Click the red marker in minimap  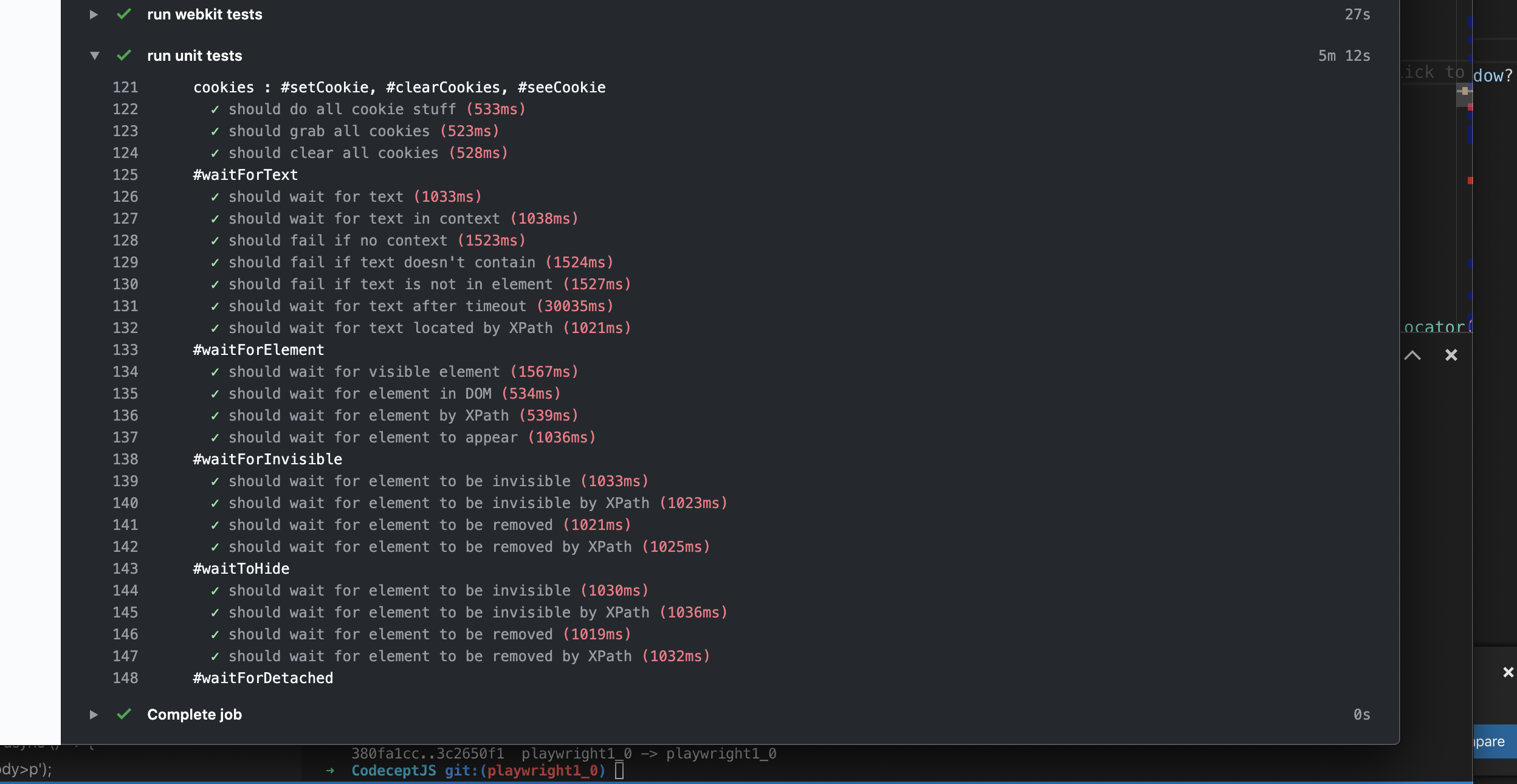tap(1470, 181)
